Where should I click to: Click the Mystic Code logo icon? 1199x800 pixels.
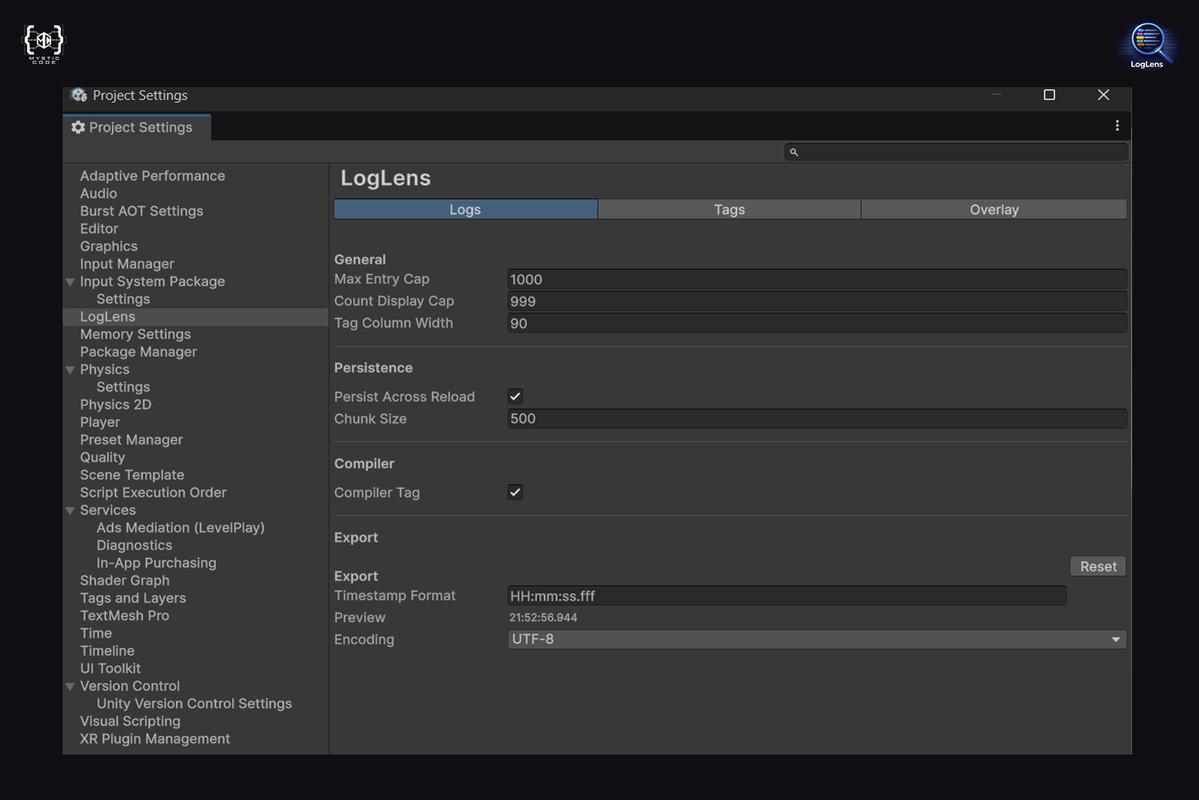pyautogui.click(x=44, y=44)
